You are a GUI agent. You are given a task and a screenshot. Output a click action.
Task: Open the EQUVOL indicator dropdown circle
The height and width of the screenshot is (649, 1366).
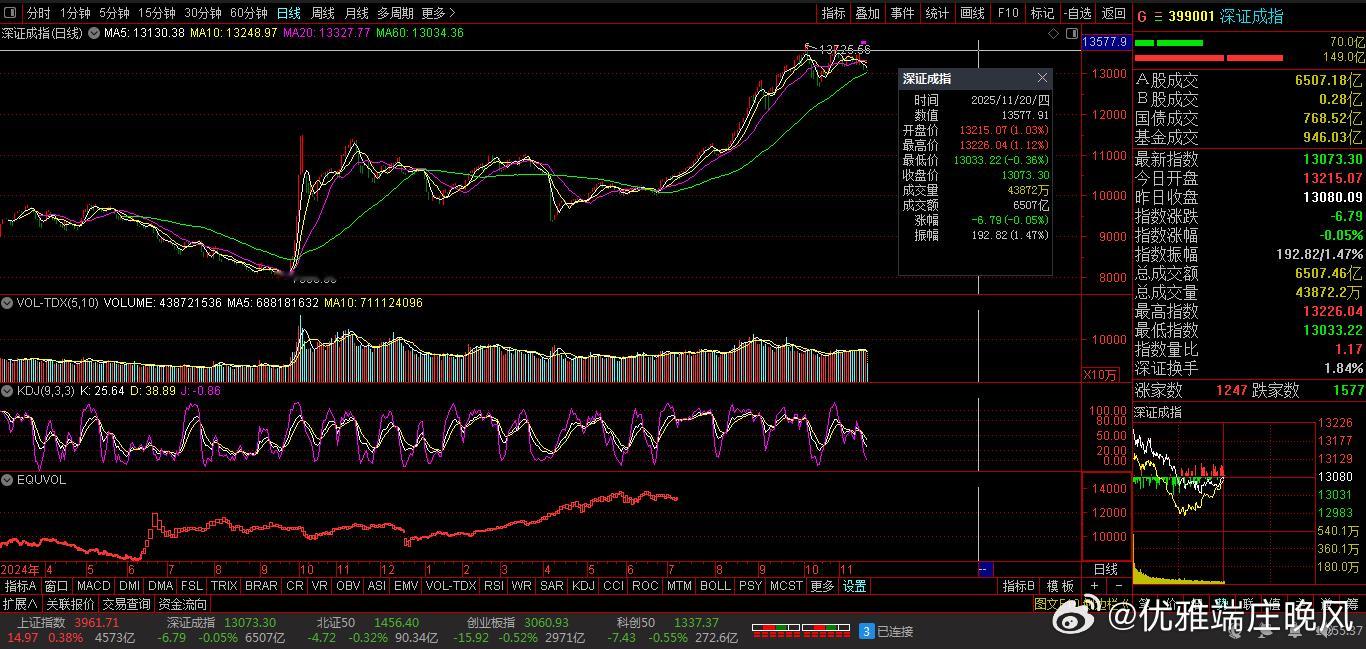[x=9, y=480]
